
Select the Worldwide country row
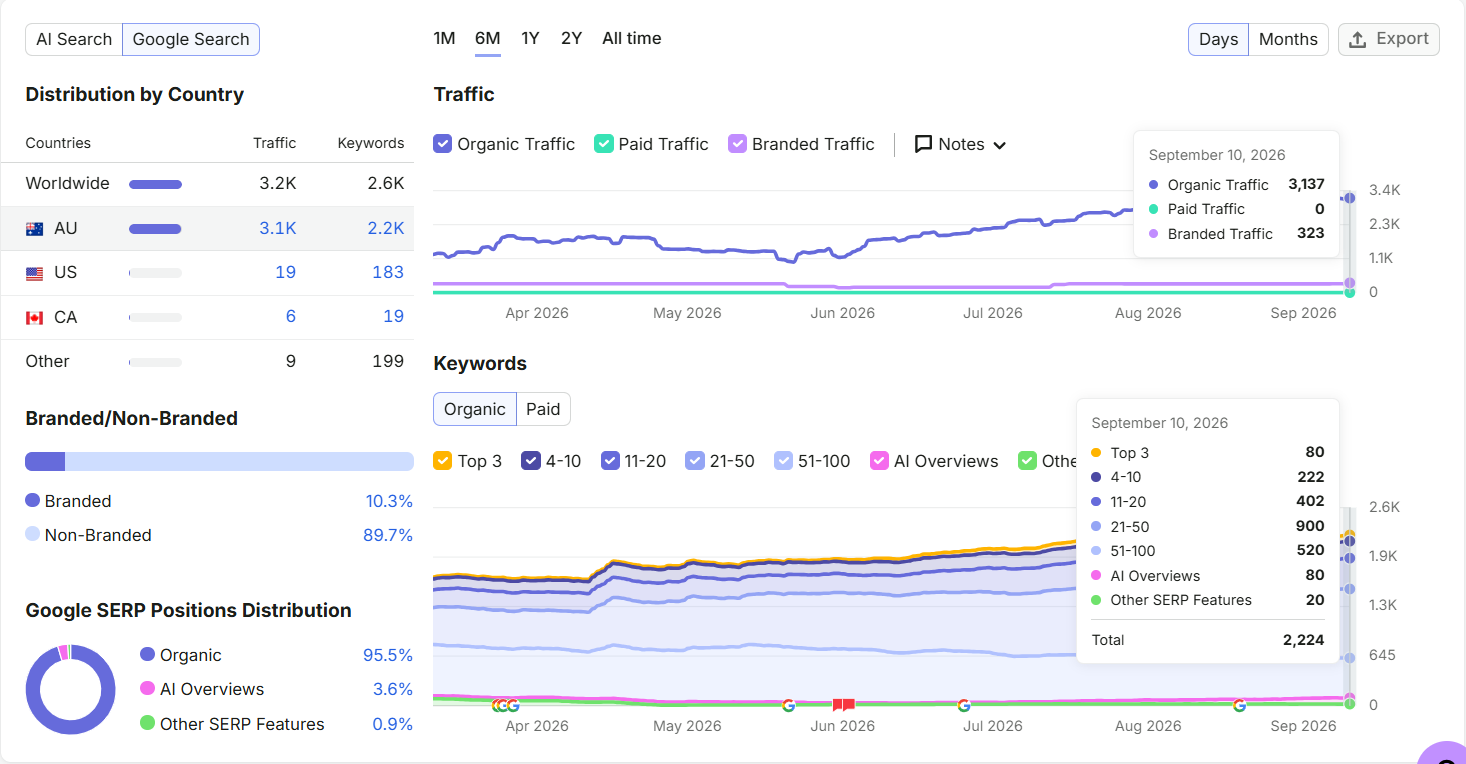coord(207,184)
